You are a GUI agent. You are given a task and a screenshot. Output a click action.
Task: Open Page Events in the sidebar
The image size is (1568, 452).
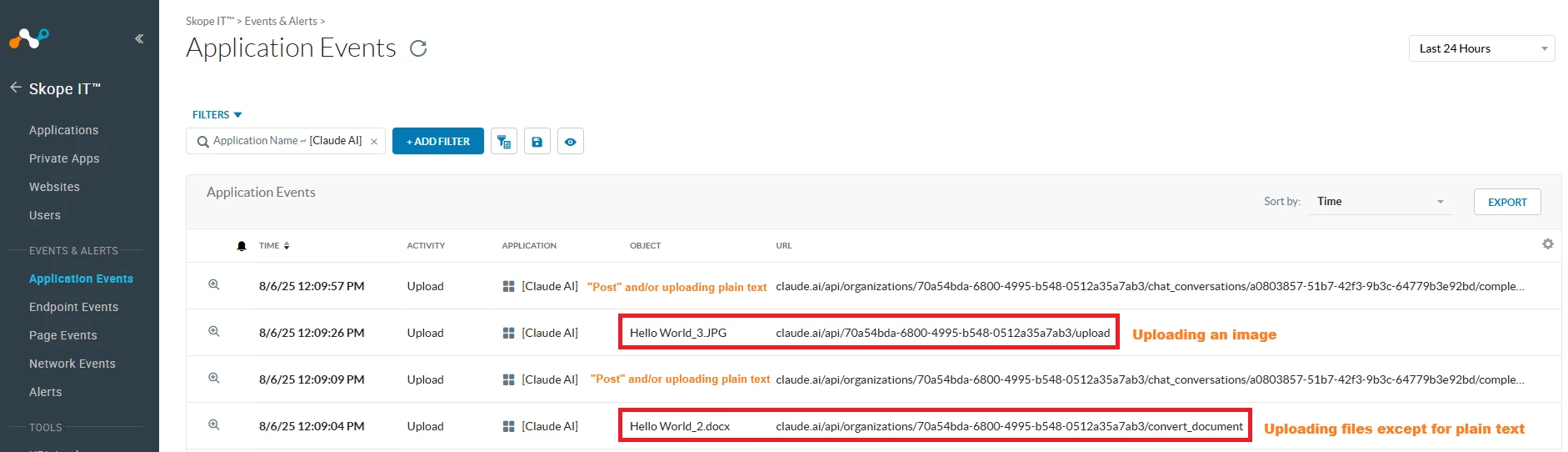(x=62, y=335)
